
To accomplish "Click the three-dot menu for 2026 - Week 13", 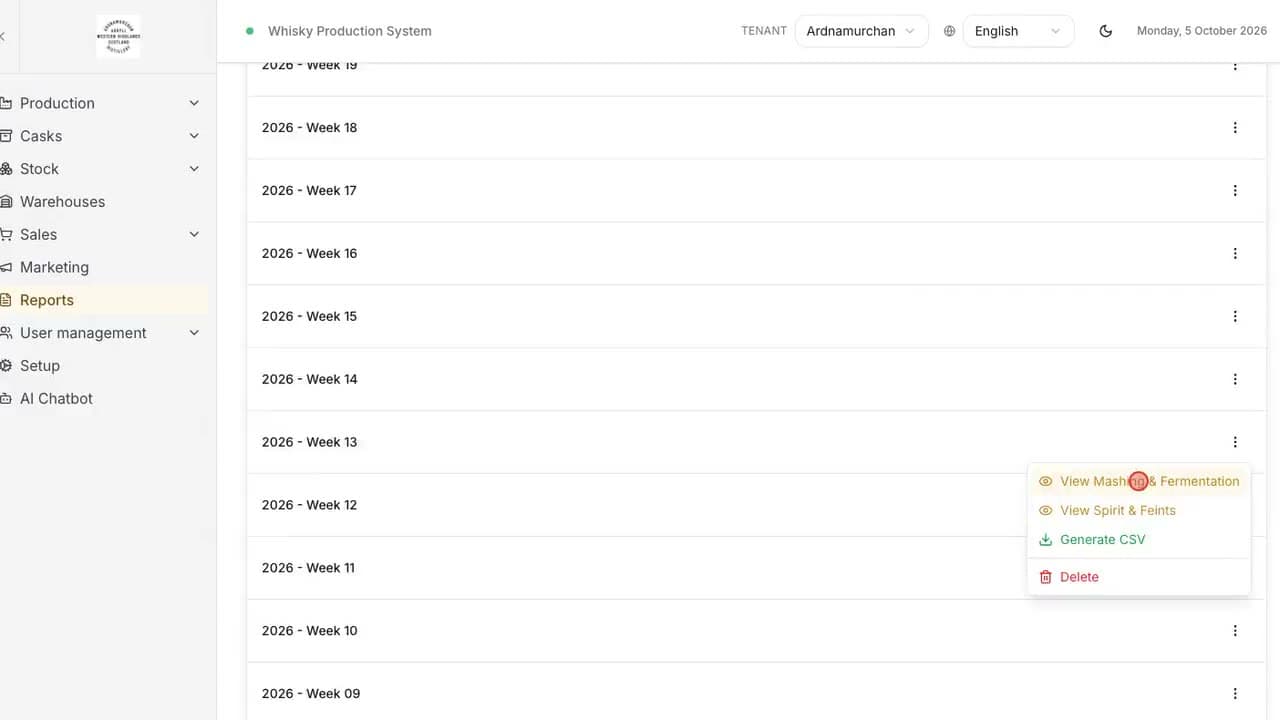I will coord(1235,442).
